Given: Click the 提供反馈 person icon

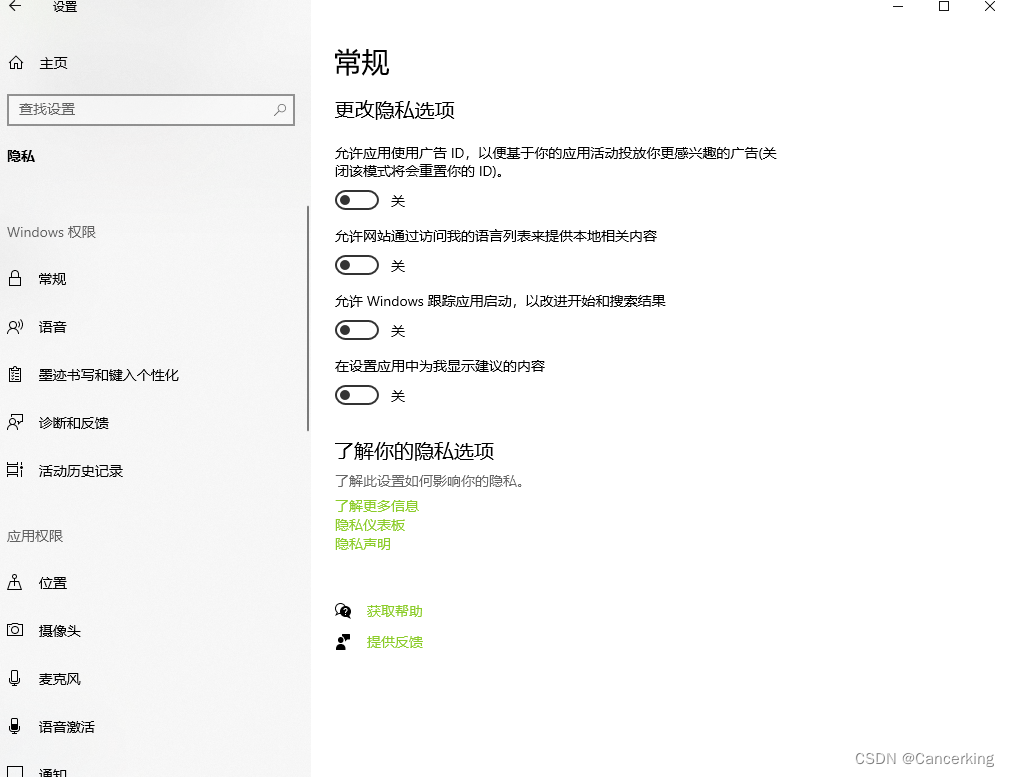Looking at the screenshot, I should pyautogui.click(x=343, y=642).
